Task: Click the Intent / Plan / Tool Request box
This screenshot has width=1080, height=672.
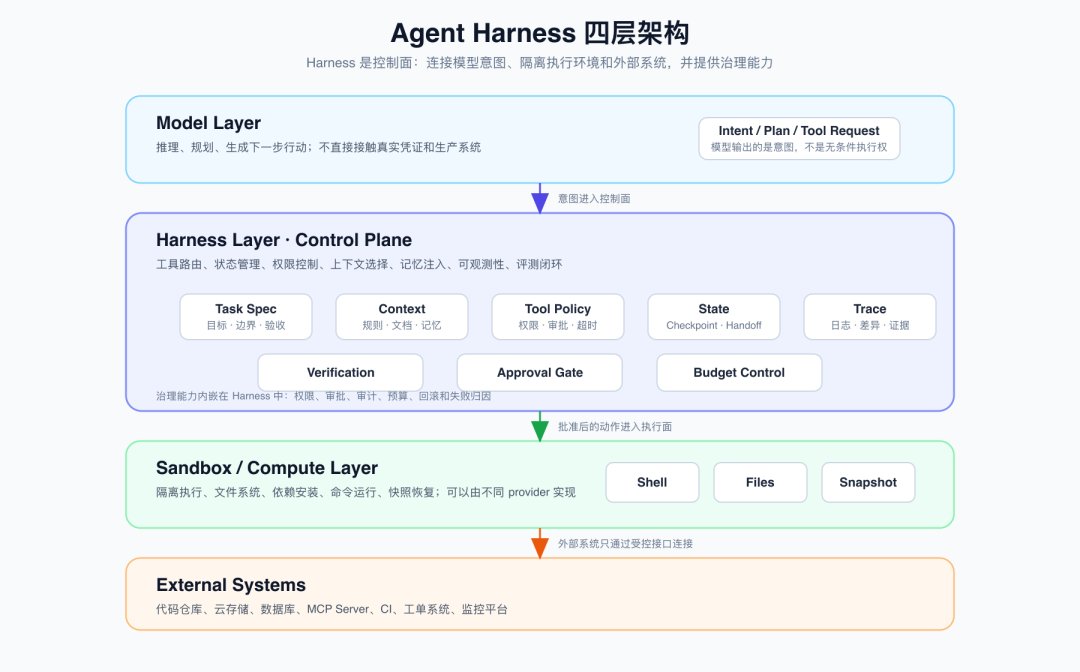Action: tap(799, 138)
